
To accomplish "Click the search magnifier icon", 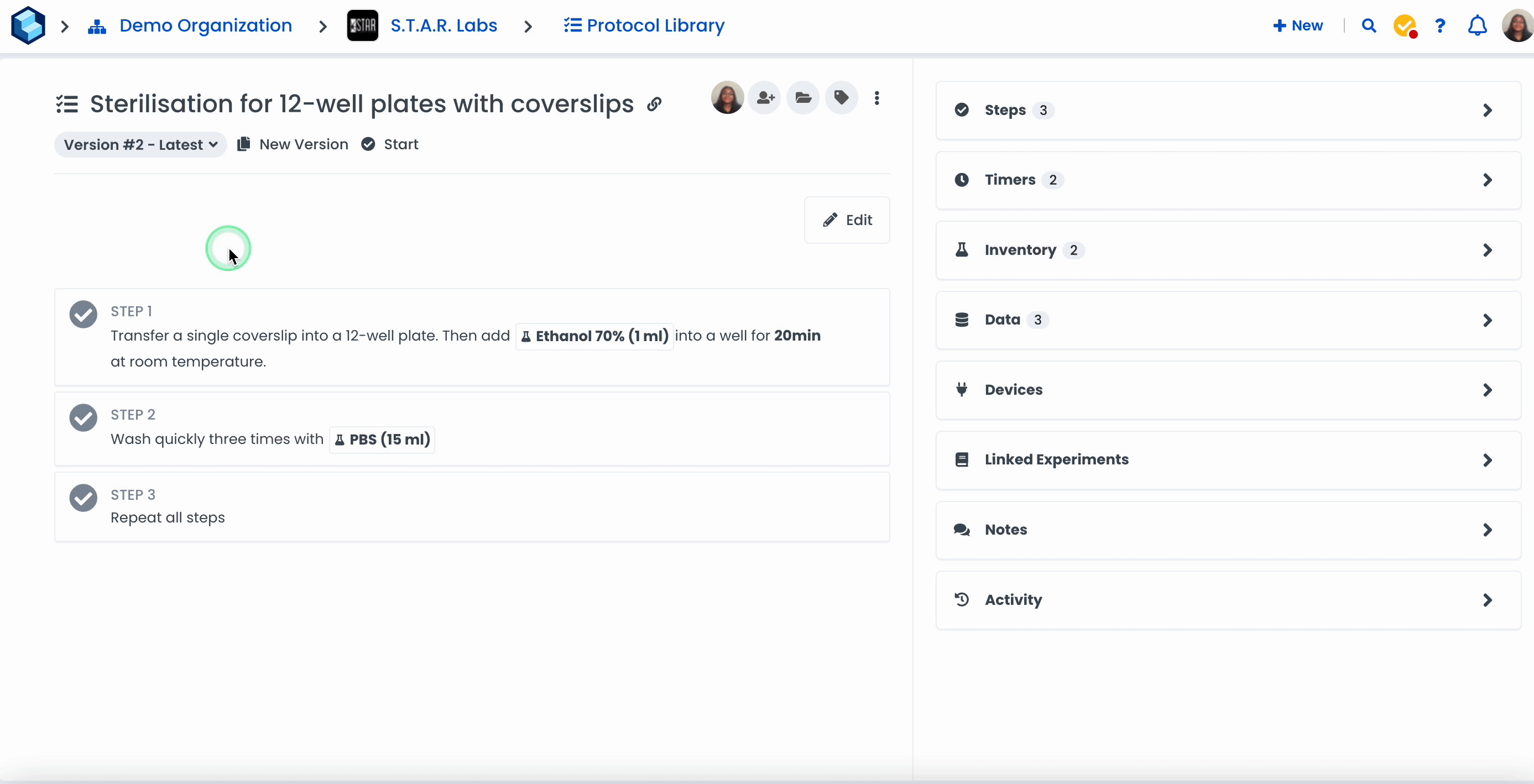I will [1369, 25].
